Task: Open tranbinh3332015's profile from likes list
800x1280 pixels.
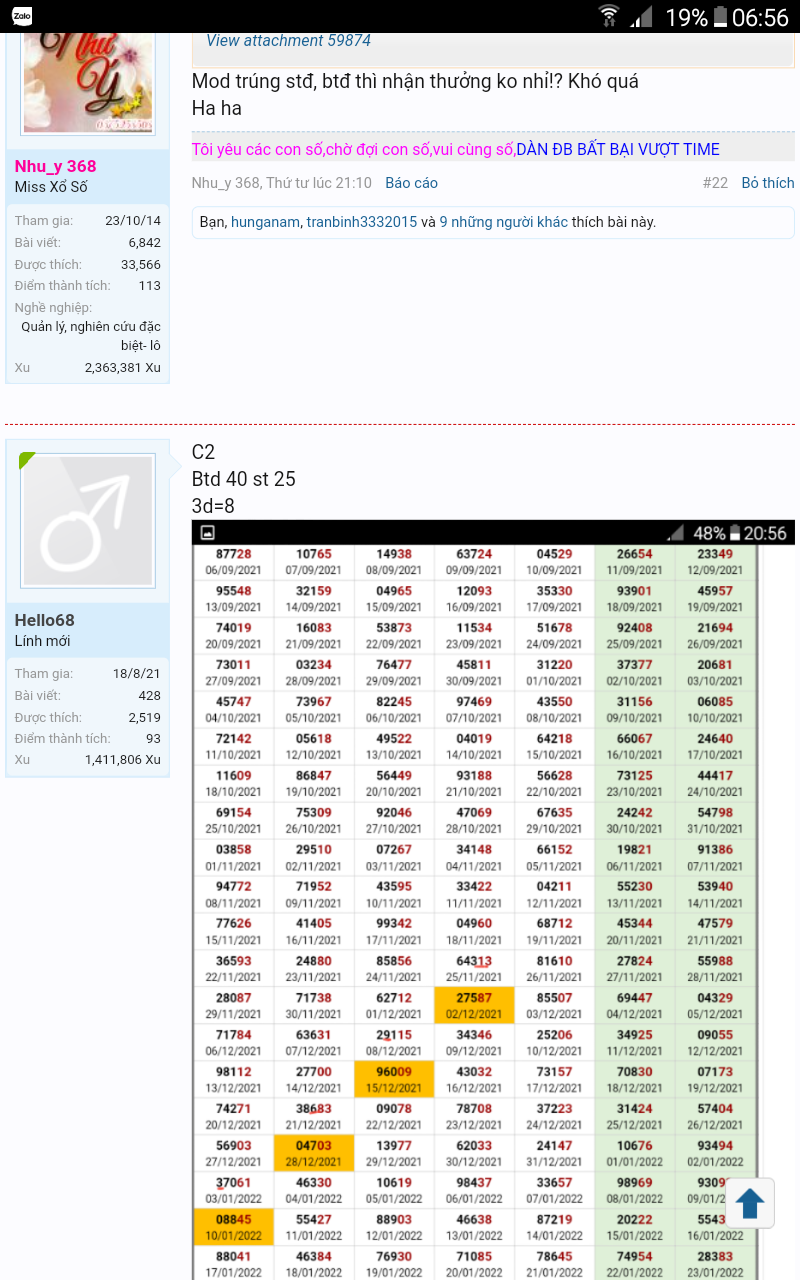Action: tap(361, 222)
